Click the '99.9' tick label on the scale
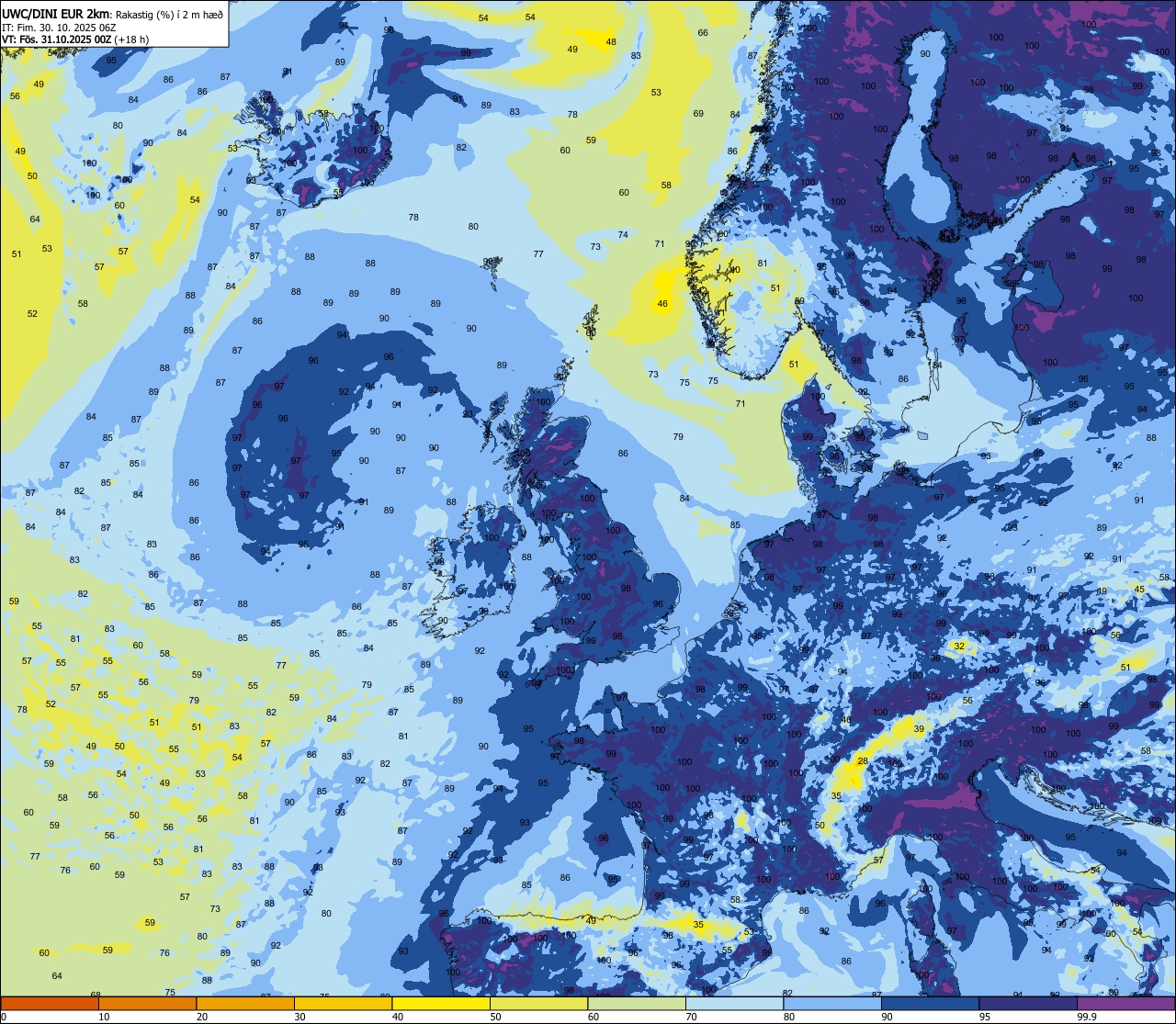1176x1024 pixels. pos(1087,1017)
